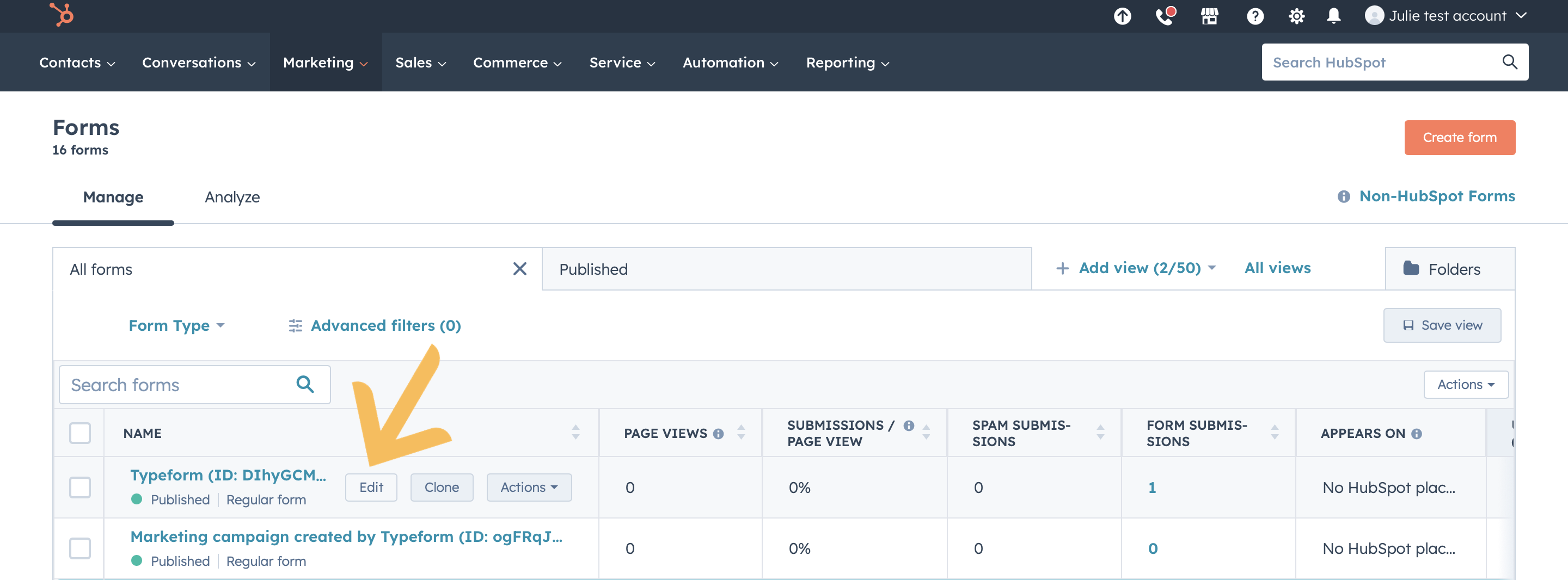The image size is (1568, 580).
Task: Open the table Actions dropdown above the table
Action: pyautogui.click(x=1465, y=384)
